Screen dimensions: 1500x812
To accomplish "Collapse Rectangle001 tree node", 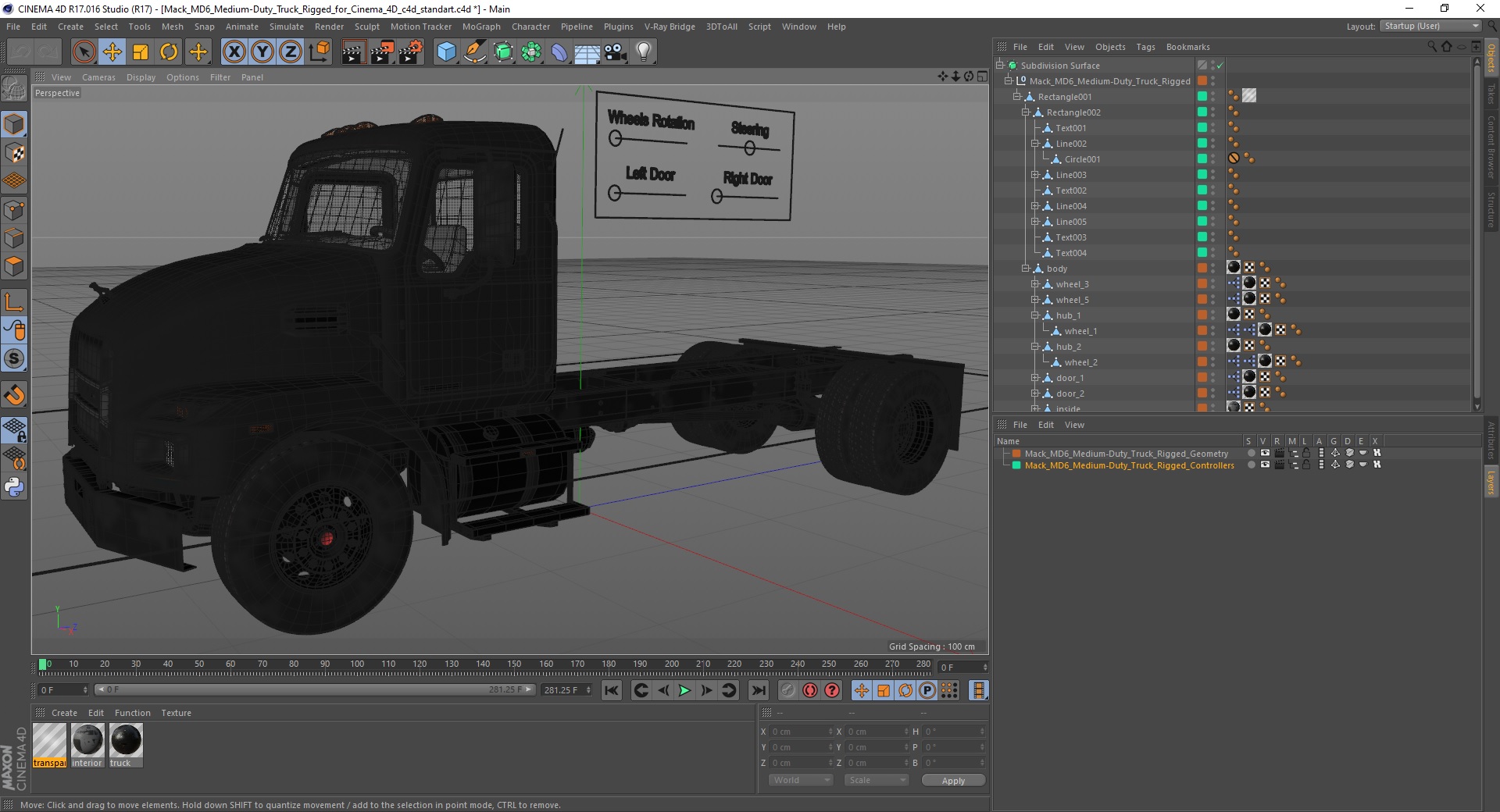I will click(x=1017, y=97).
